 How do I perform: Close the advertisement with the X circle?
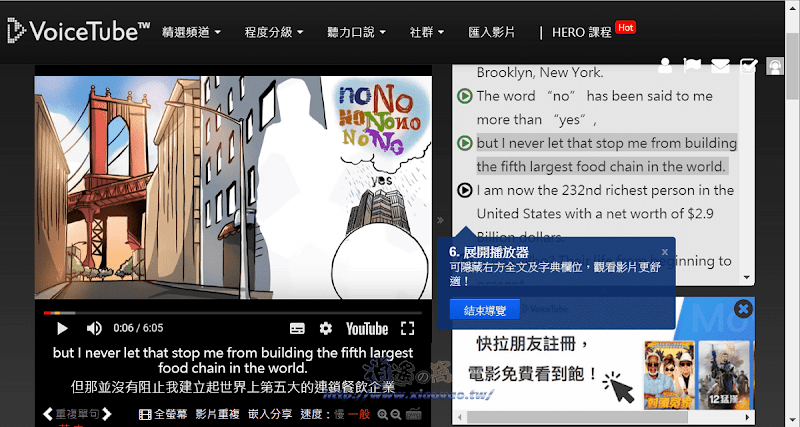coord(743,309)
